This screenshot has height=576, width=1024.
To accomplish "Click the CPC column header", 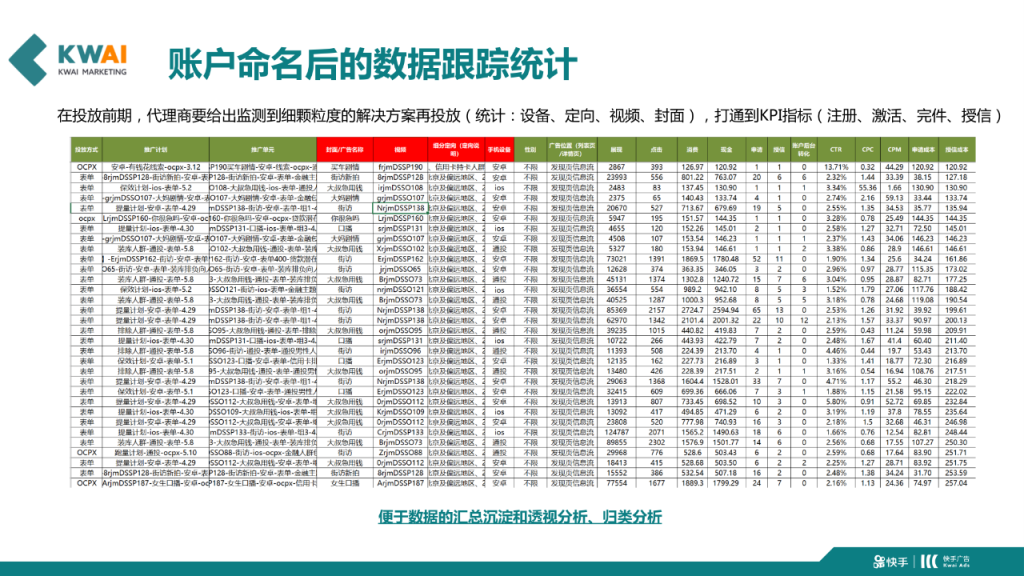I will pos(867,150).
